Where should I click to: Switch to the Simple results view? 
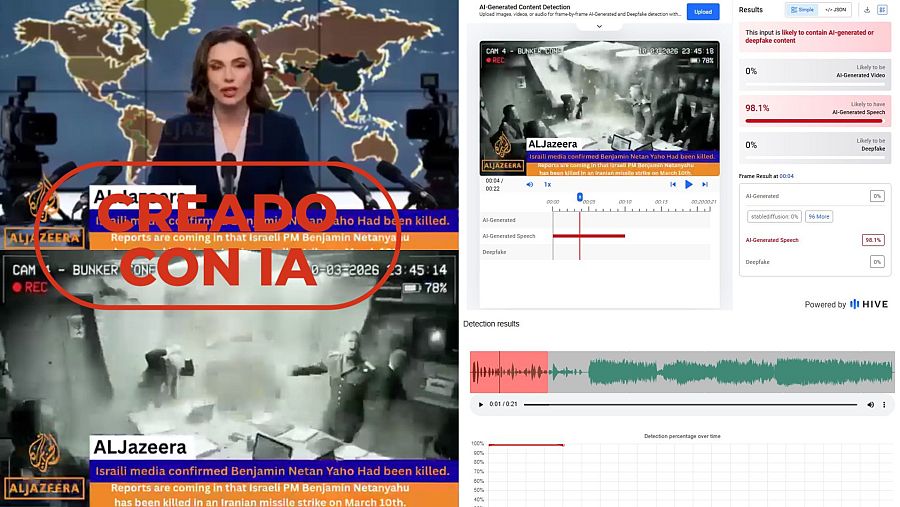[801, 10]
